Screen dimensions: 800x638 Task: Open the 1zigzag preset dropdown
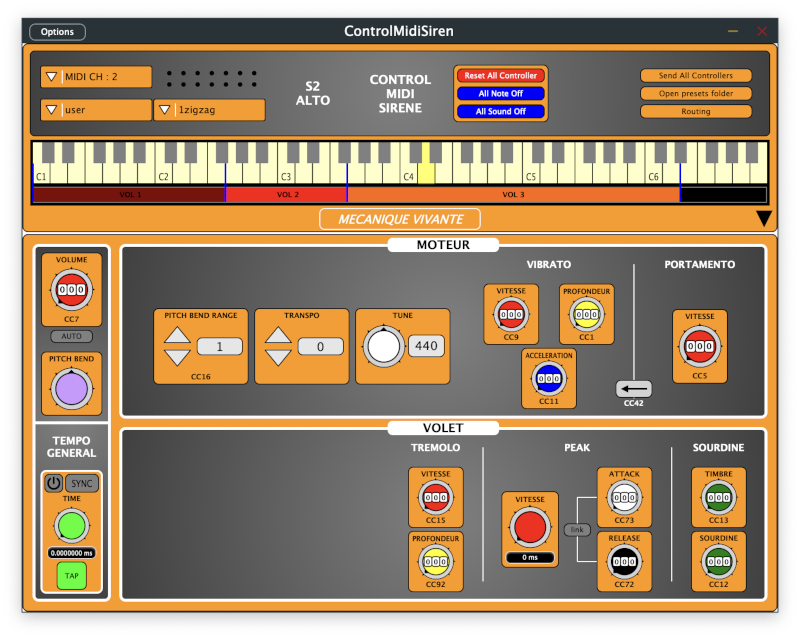pyautogui.click(x=210, y=110)
